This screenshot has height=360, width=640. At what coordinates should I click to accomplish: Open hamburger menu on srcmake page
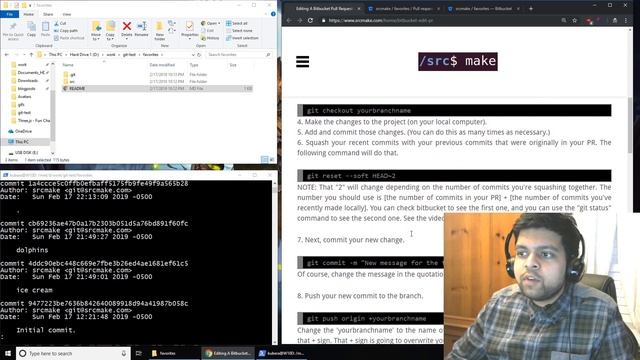(x=302, y=62)
